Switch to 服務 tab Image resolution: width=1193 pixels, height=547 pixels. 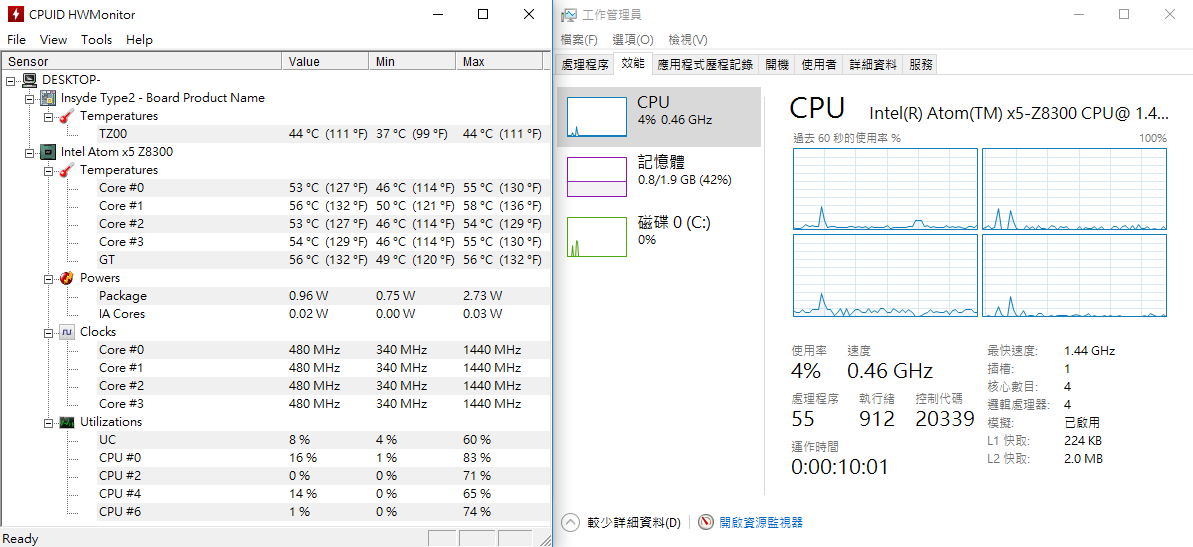click(921, 65)
